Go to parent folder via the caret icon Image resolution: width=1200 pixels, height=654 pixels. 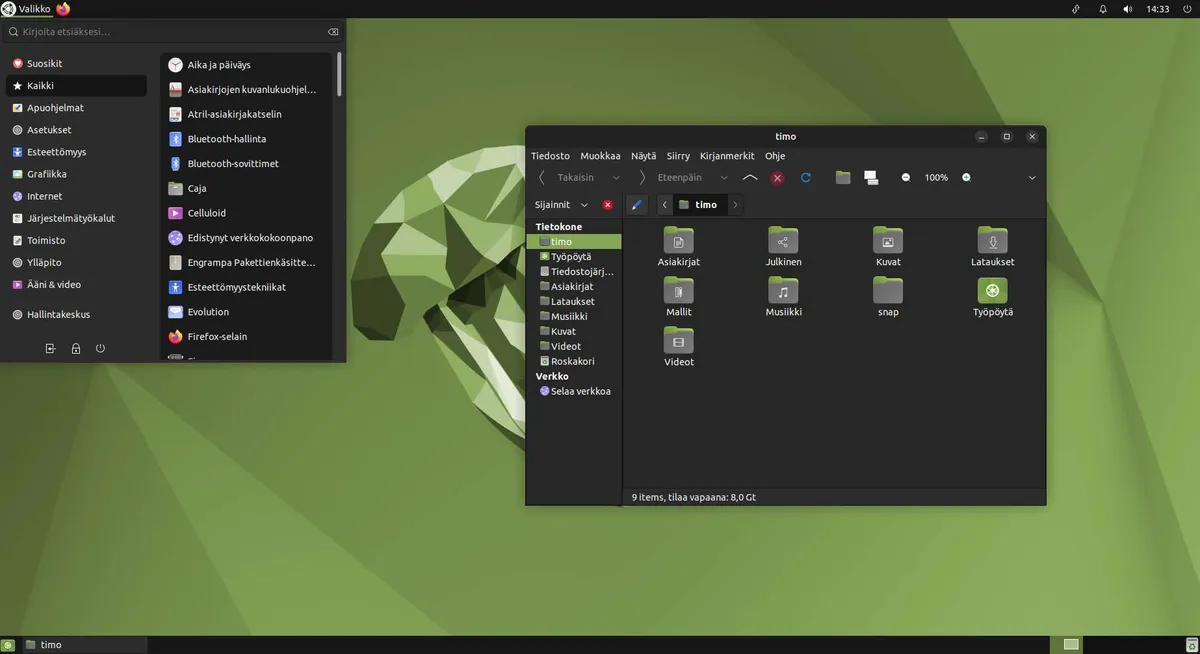[750, 176]
